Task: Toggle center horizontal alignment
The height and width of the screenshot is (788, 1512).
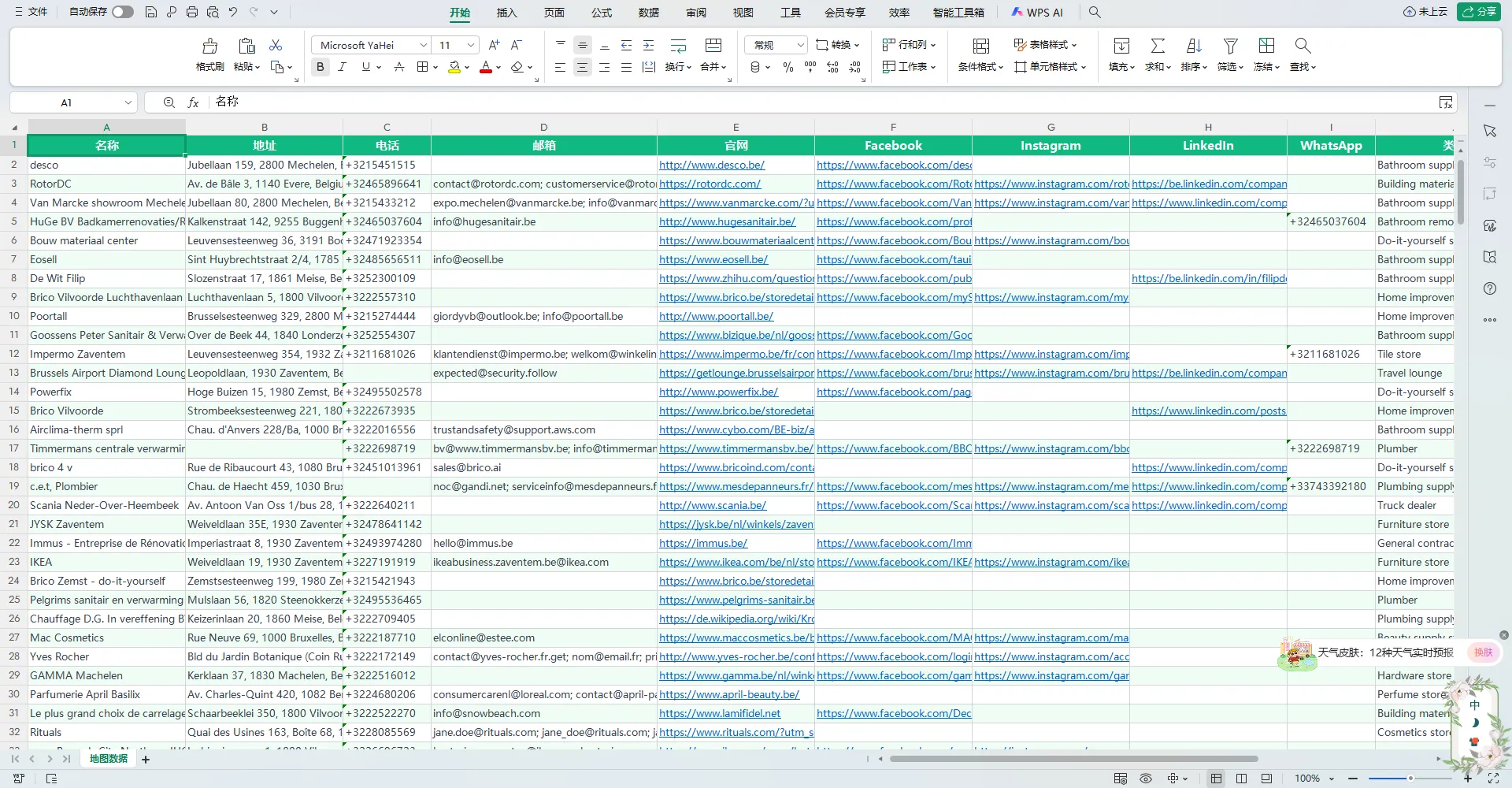Action: [x=583, y=67]
